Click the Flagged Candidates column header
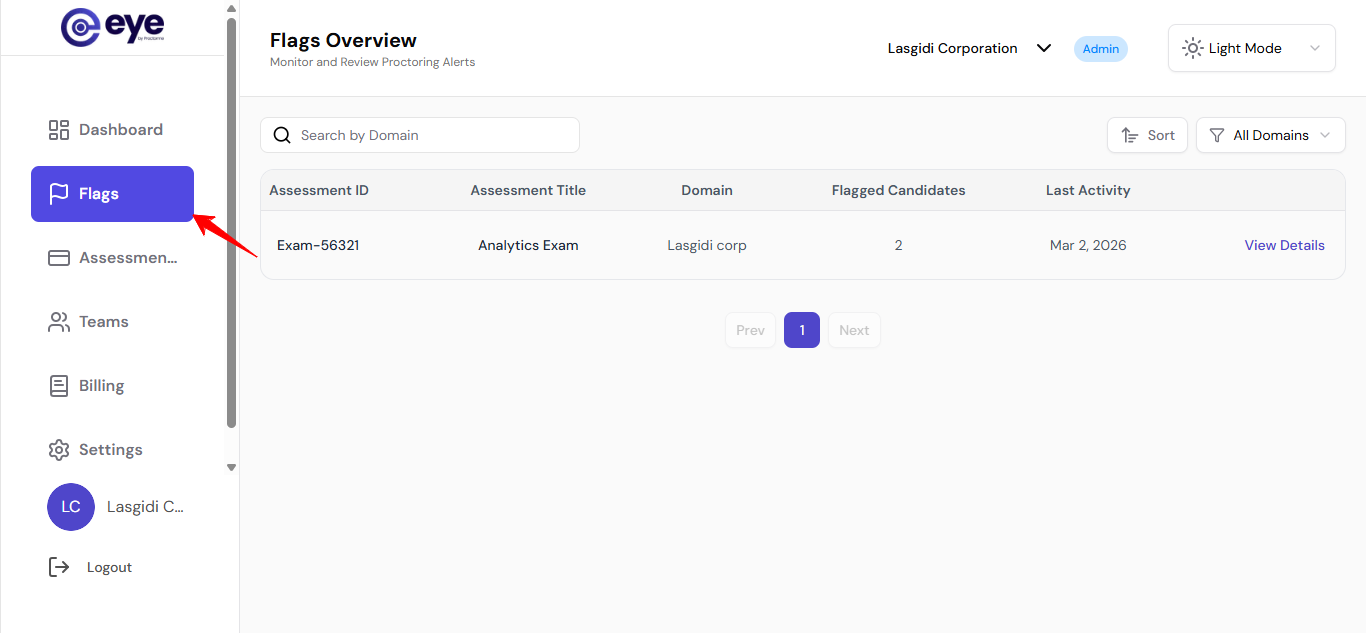 [899, 190]
